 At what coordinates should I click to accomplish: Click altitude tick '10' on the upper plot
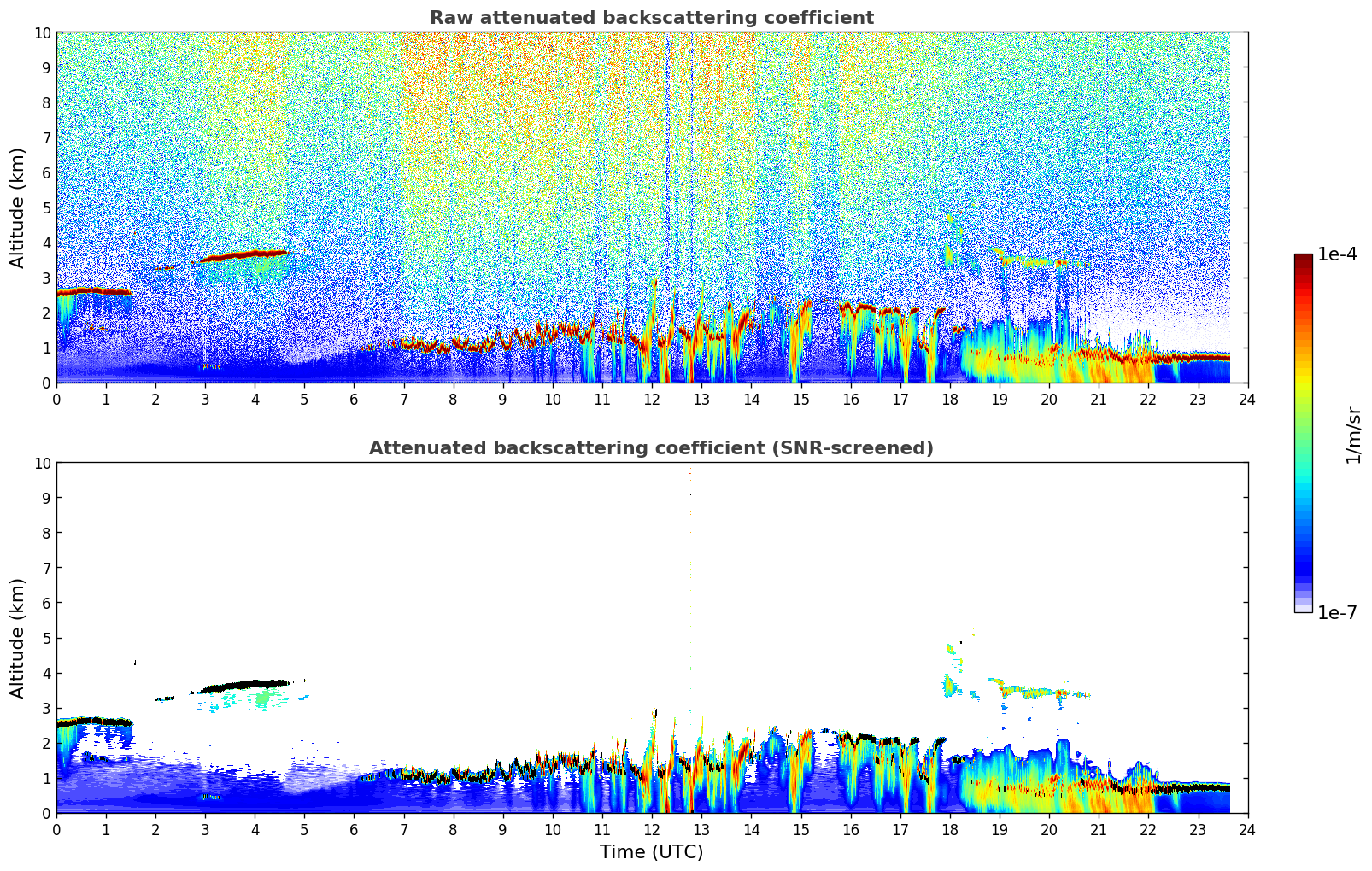pos(42,32)
